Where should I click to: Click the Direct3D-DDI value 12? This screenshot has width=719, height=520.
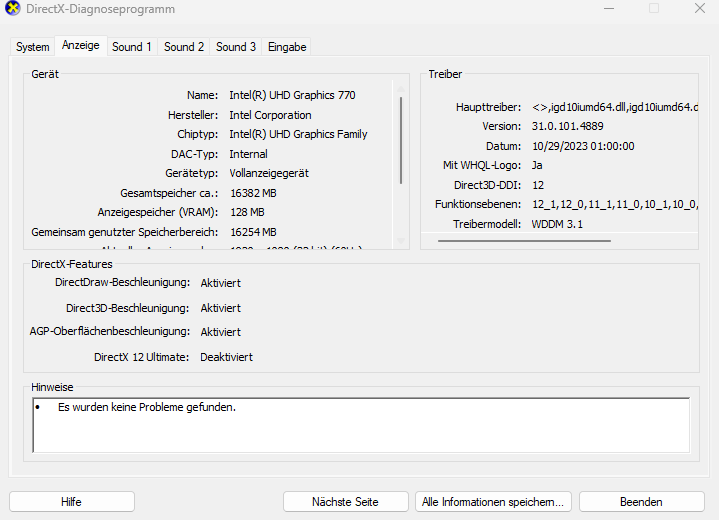(538, 185)
